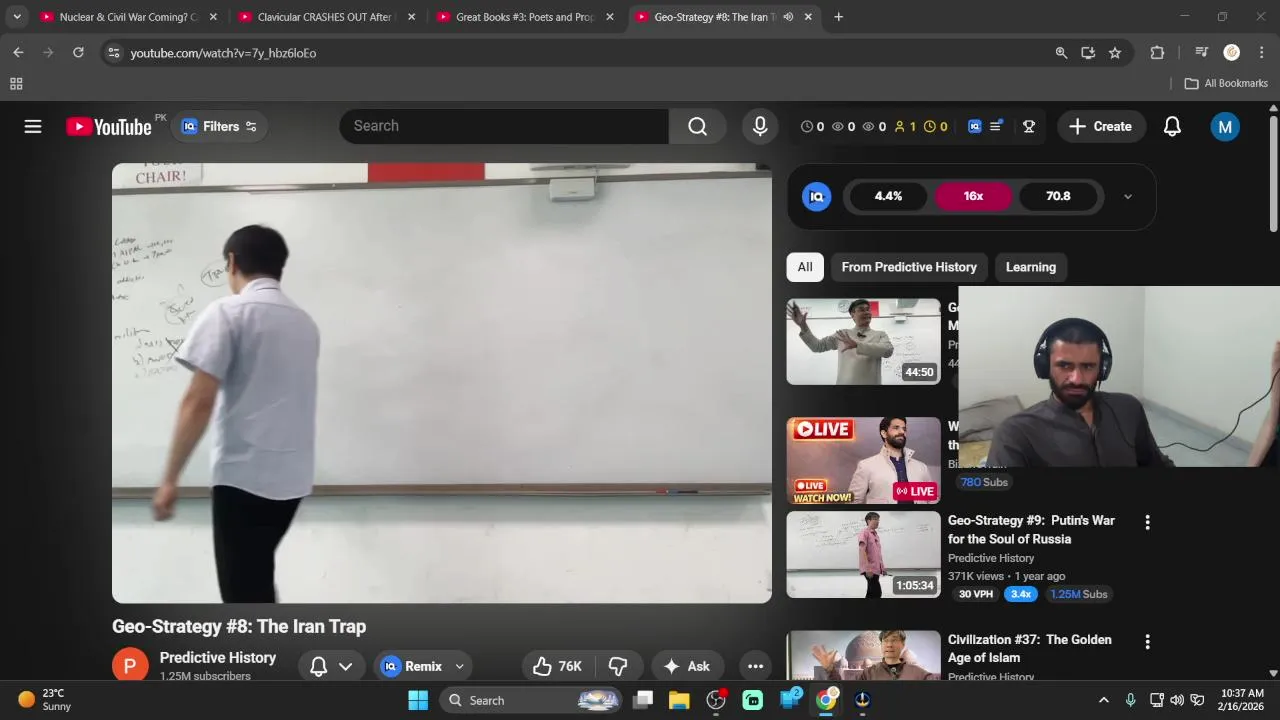
Task: Dislike the video
Action: click(x=618, y=666)
